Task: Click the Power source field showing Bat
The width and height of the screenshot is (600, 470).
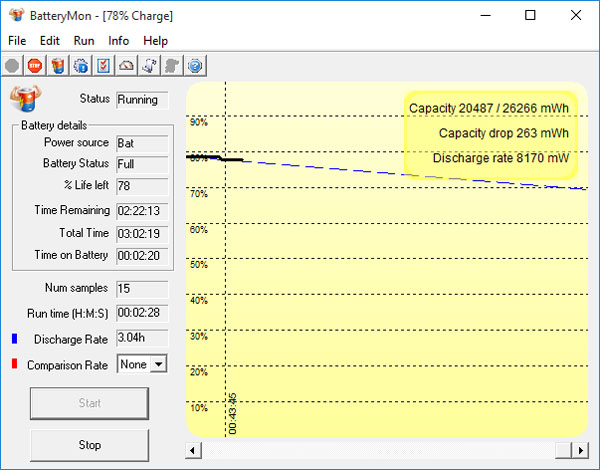Action: pos(142,144)
